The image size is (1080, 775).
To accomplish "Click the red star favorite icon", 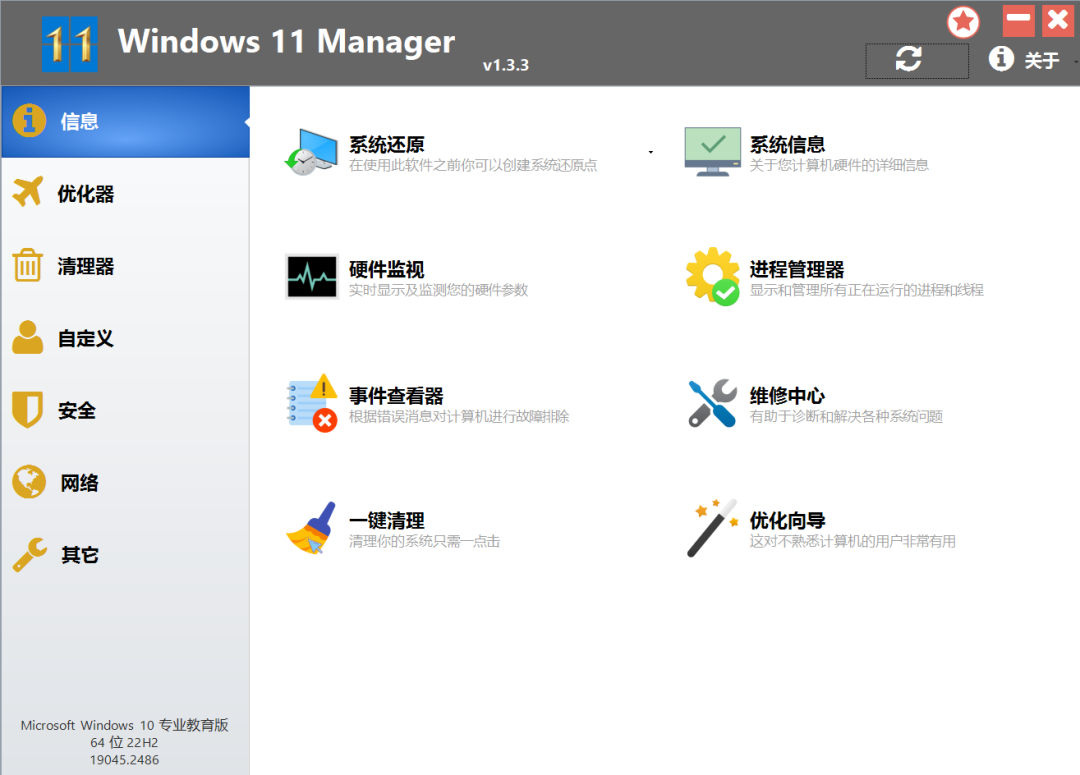I will point(963,22).
